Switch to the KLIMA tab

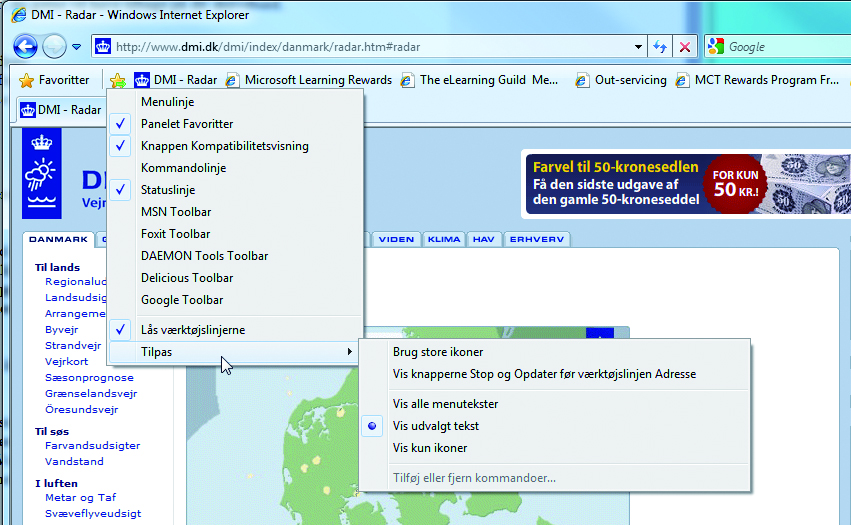443,240
